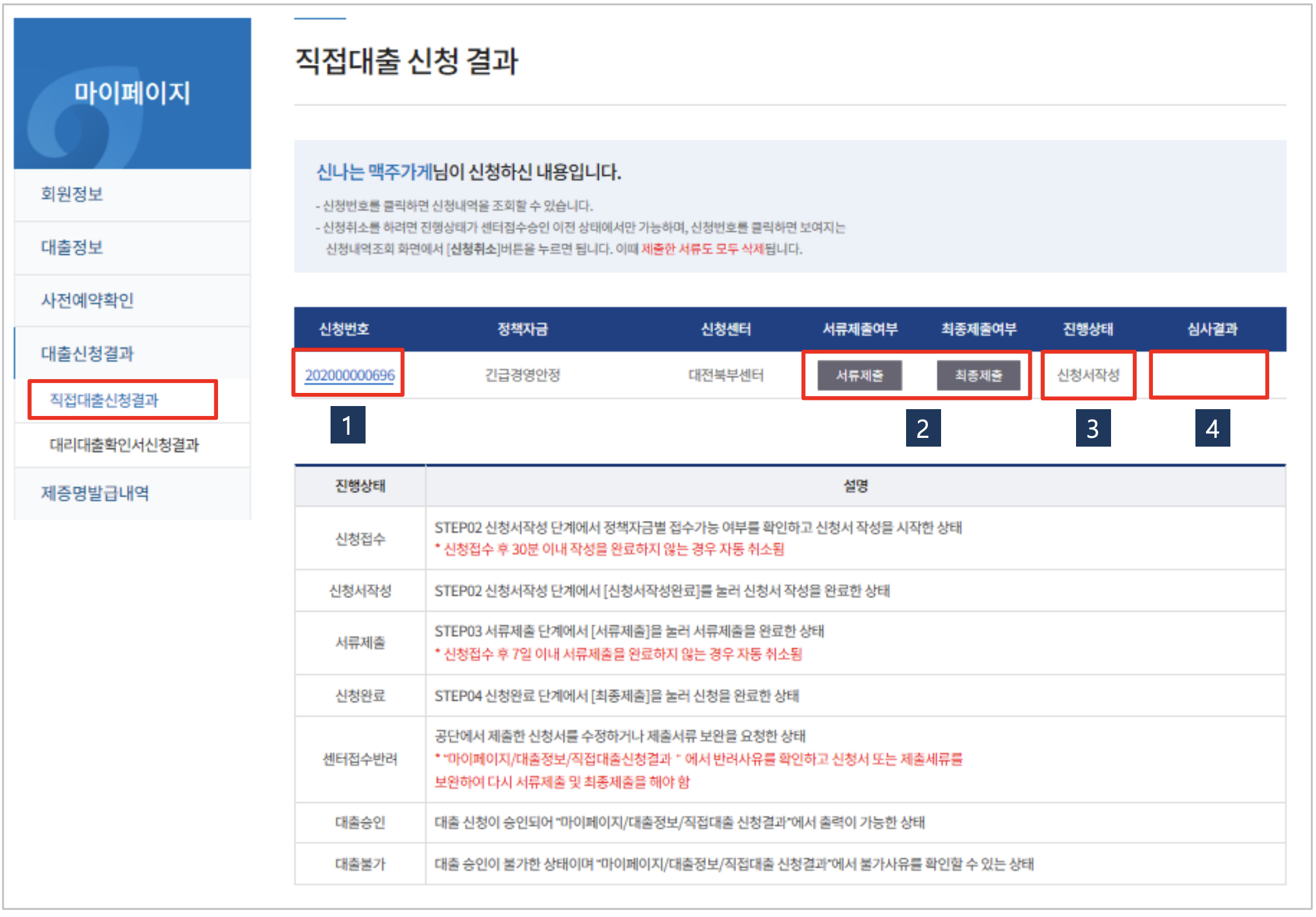Screen dimensions: 1316x917
Task: Select 직접대출신청결과 submenu item
Action: 104,400
